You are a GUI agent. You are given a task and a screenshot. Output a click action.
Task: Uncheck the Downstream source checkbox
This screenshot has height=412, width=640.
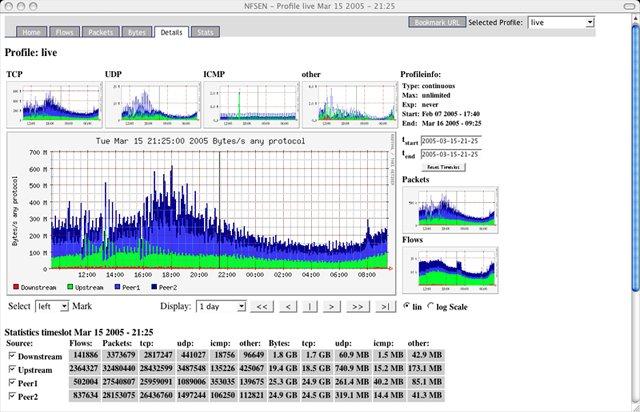click(x=11, y=355)
